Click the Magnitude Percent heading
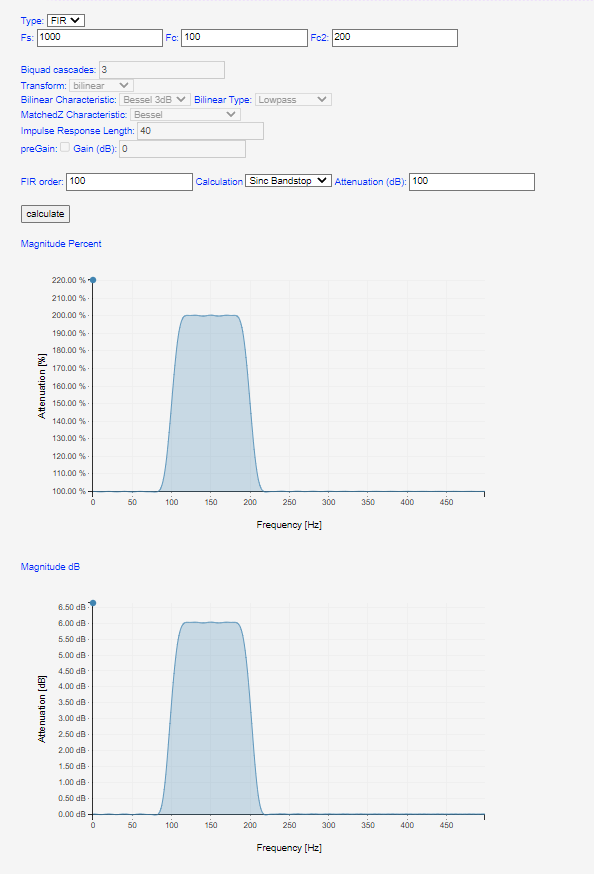This screenshot has height=874, width=594. coord(61,244)
